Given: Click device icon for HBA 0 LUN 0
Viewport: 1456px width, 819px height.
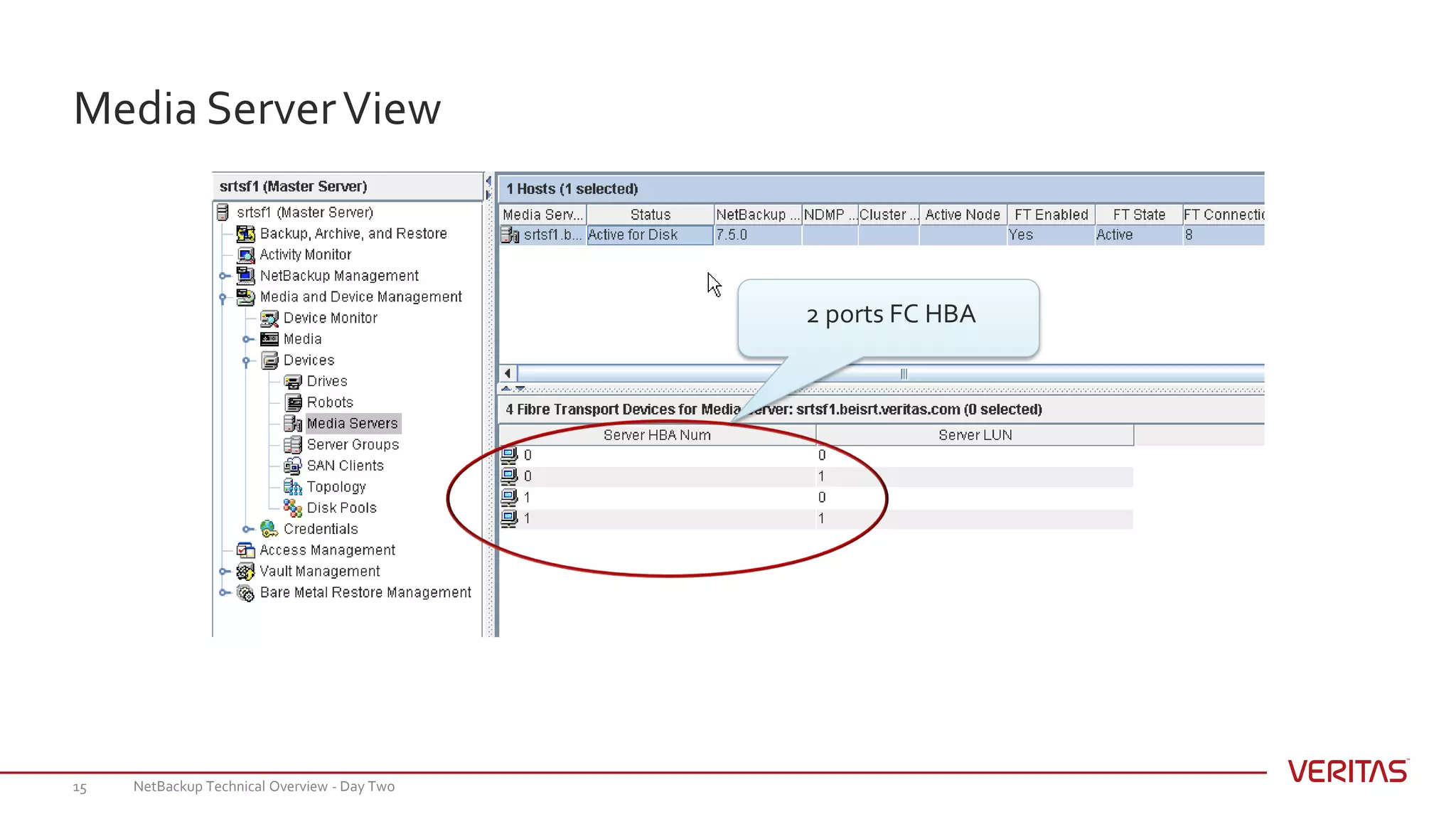Looking at the screenshot, I should click(x=509, y=455).
